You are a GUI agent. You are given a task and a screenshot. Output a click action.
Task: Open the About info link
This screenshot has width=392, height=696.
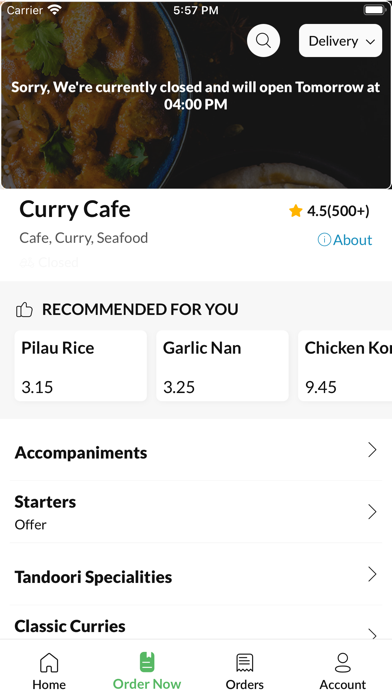click(345, 240)
